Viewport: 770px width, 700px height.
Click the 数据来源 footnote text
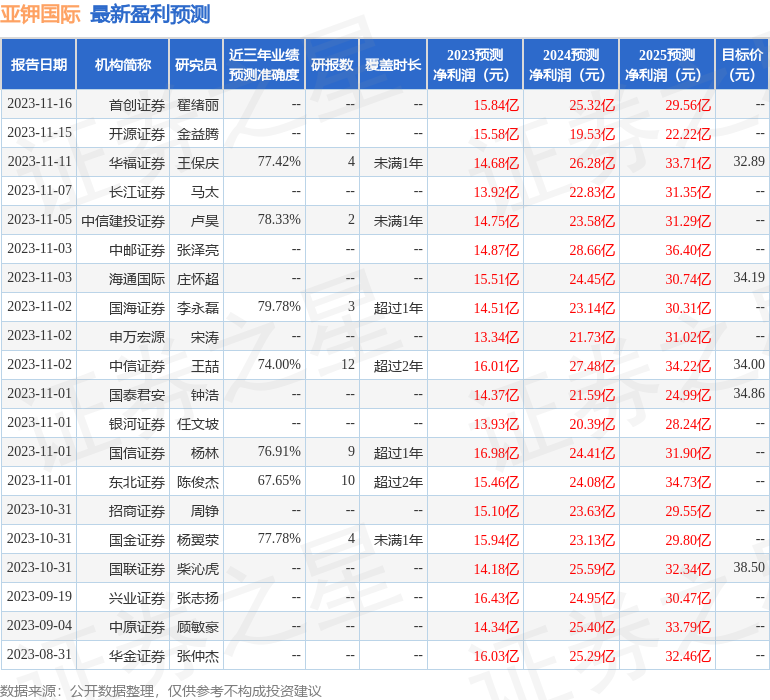click(161, 691)
